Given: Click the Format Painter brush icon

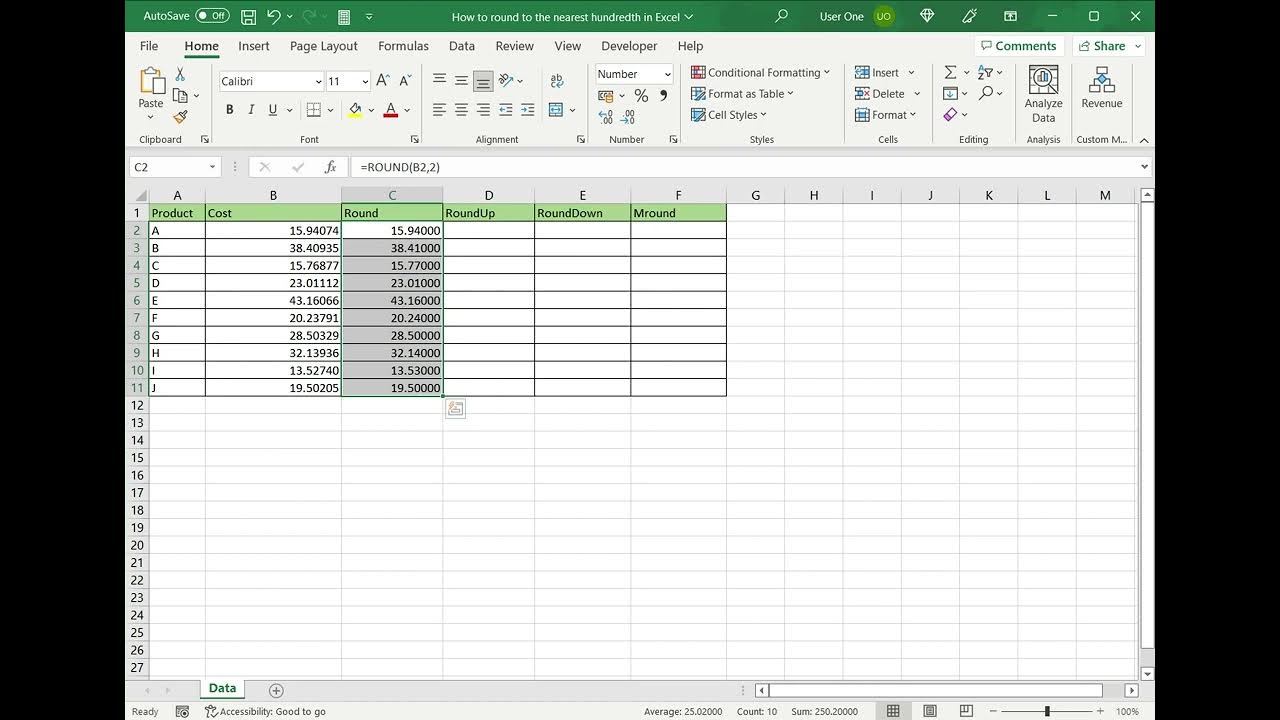Looking at the screenshot, I should coord(180,116).
